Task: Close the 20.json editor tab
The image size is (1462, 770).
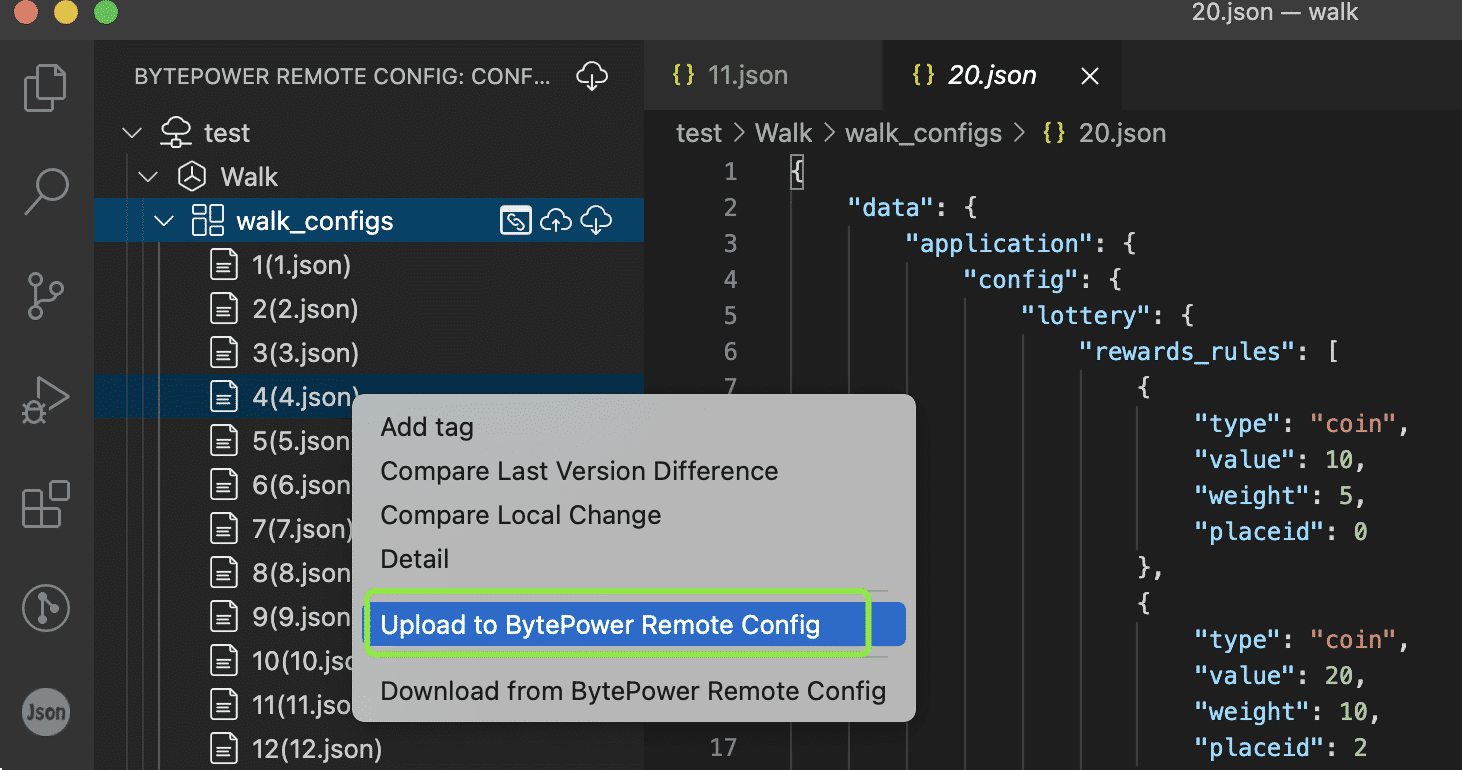Action: pos(1091,76)
